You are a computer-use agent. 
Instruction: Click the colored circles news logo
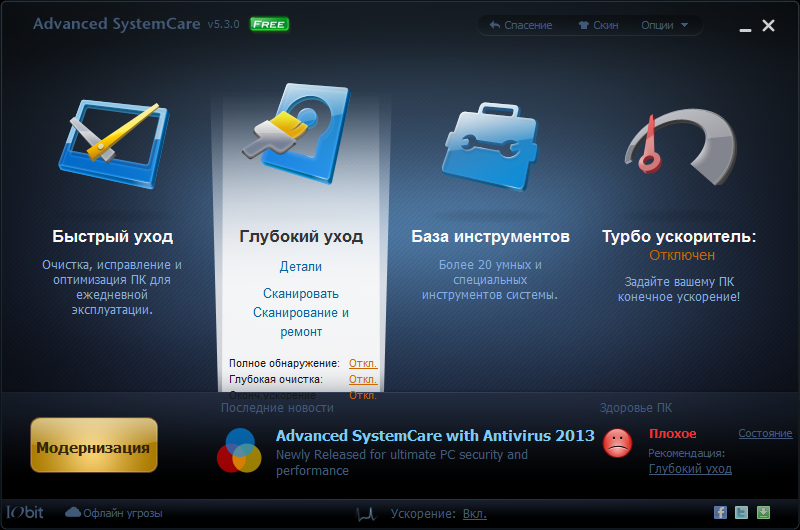click(239, 450)
